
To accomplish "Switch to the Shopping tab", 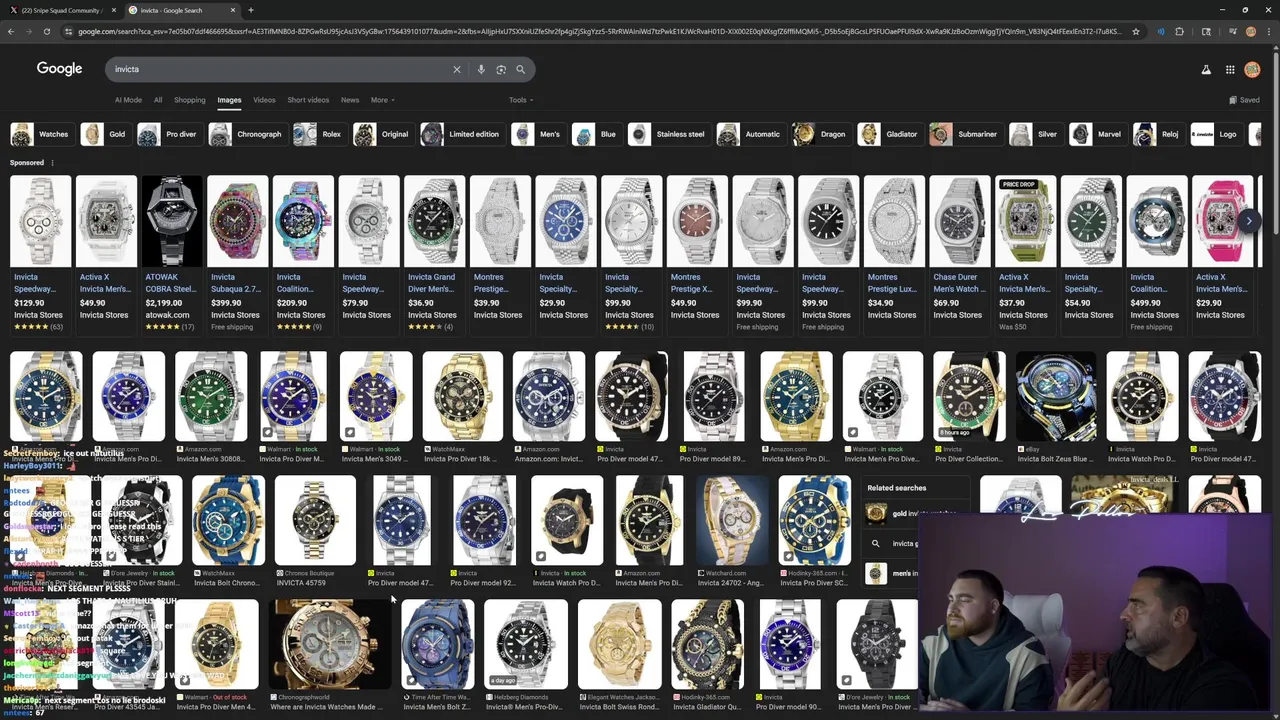I will (189, 100).
